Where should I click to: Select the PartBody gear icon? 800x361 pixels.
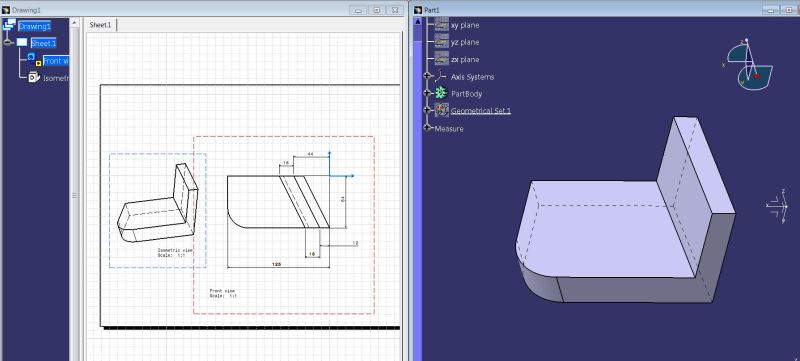click(441, 93)
